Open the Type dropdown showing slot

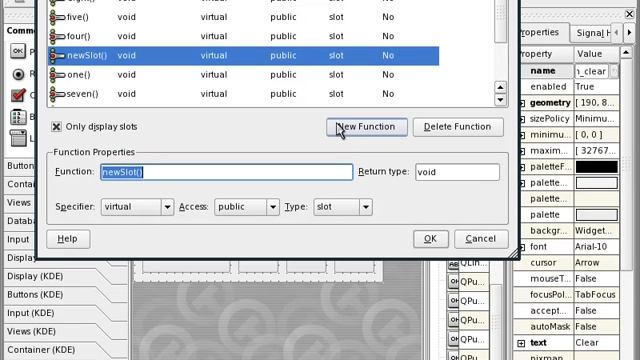coord(342,207)
